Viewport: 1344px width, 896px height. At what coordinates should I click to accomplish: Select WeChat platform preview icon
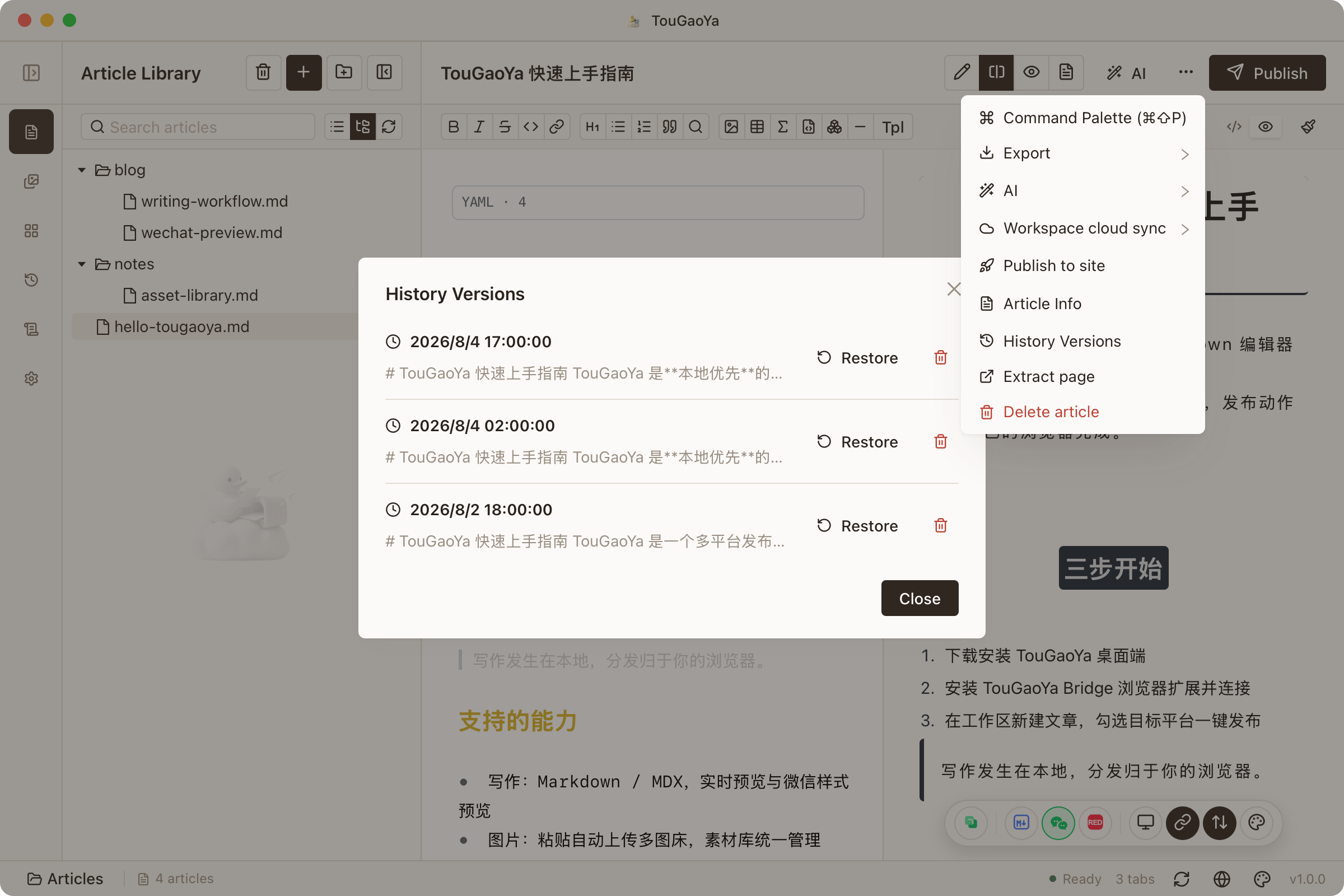tap(1058, 823)
